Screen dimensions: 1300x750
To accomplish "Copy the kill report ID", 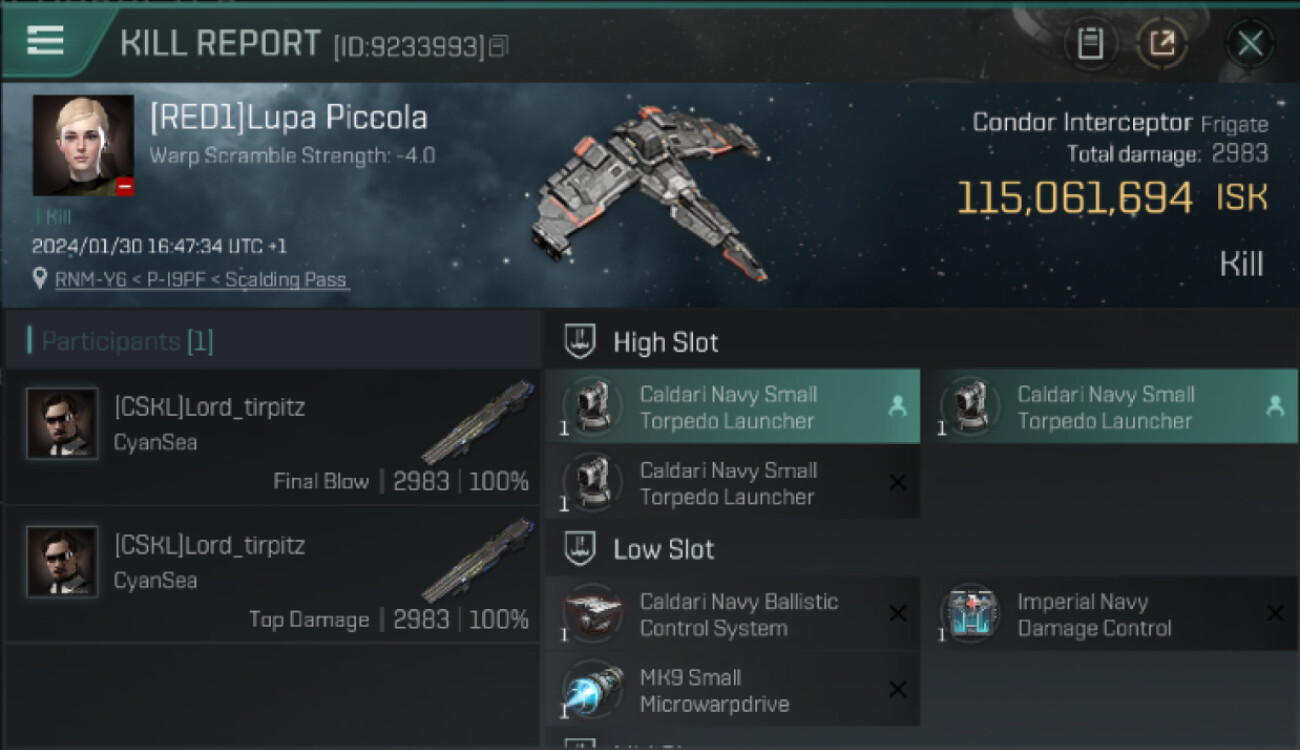I will pos(498,46).
